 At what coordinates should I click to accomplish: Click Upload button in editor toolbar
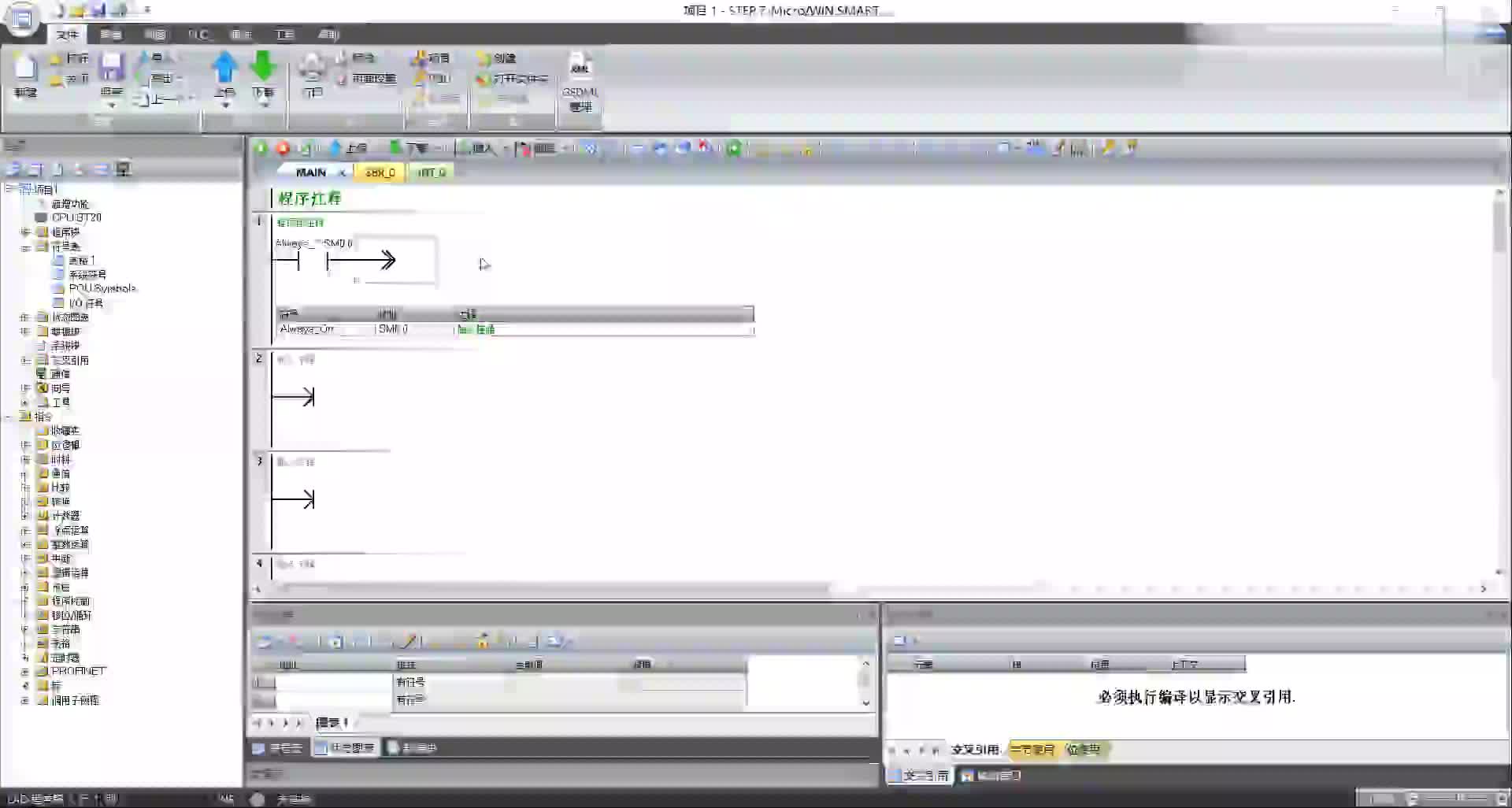coord(347,148)
